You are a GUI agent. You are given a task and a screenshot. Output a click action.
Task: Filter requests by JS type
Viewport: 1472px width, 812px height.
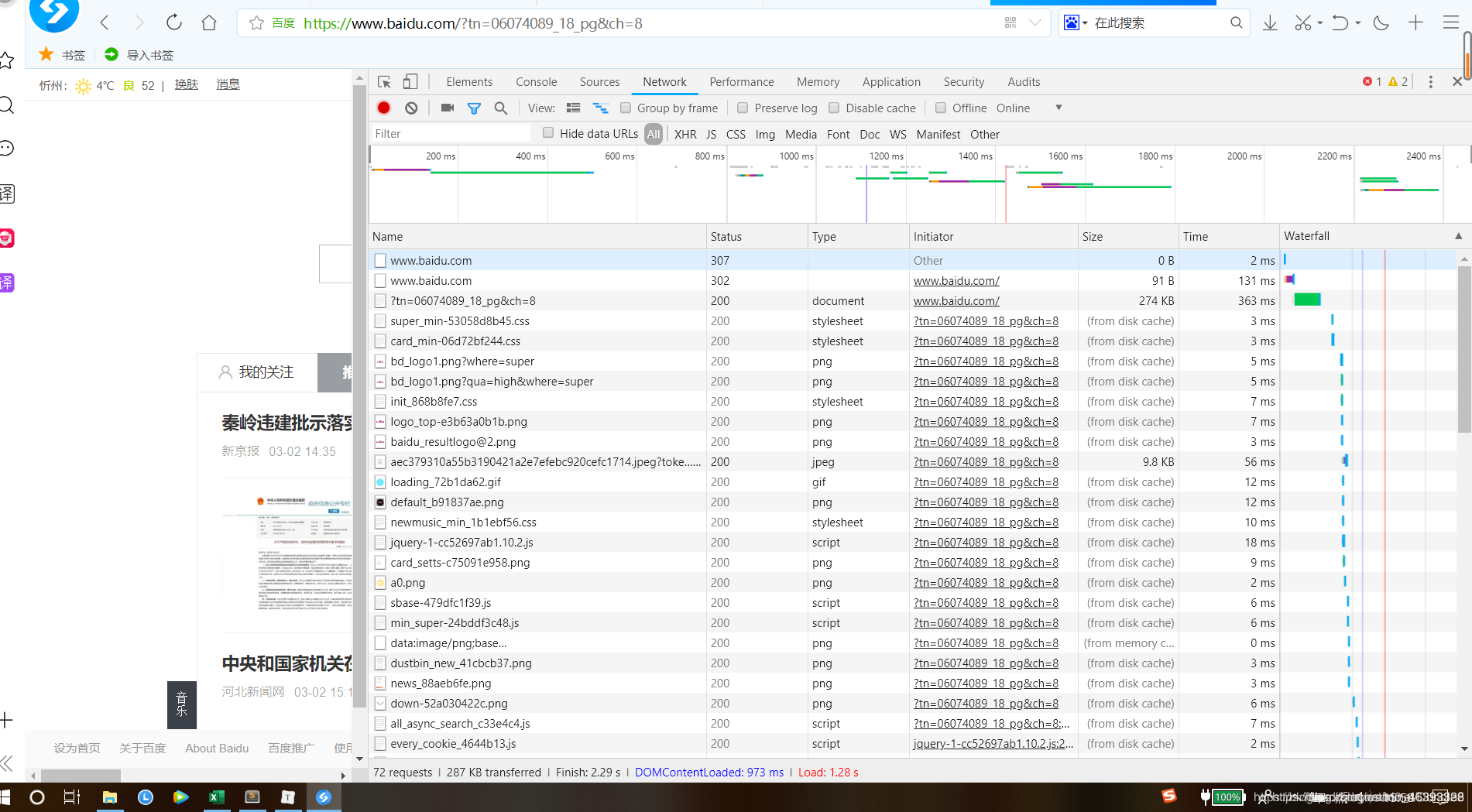(x=711, y=134)
